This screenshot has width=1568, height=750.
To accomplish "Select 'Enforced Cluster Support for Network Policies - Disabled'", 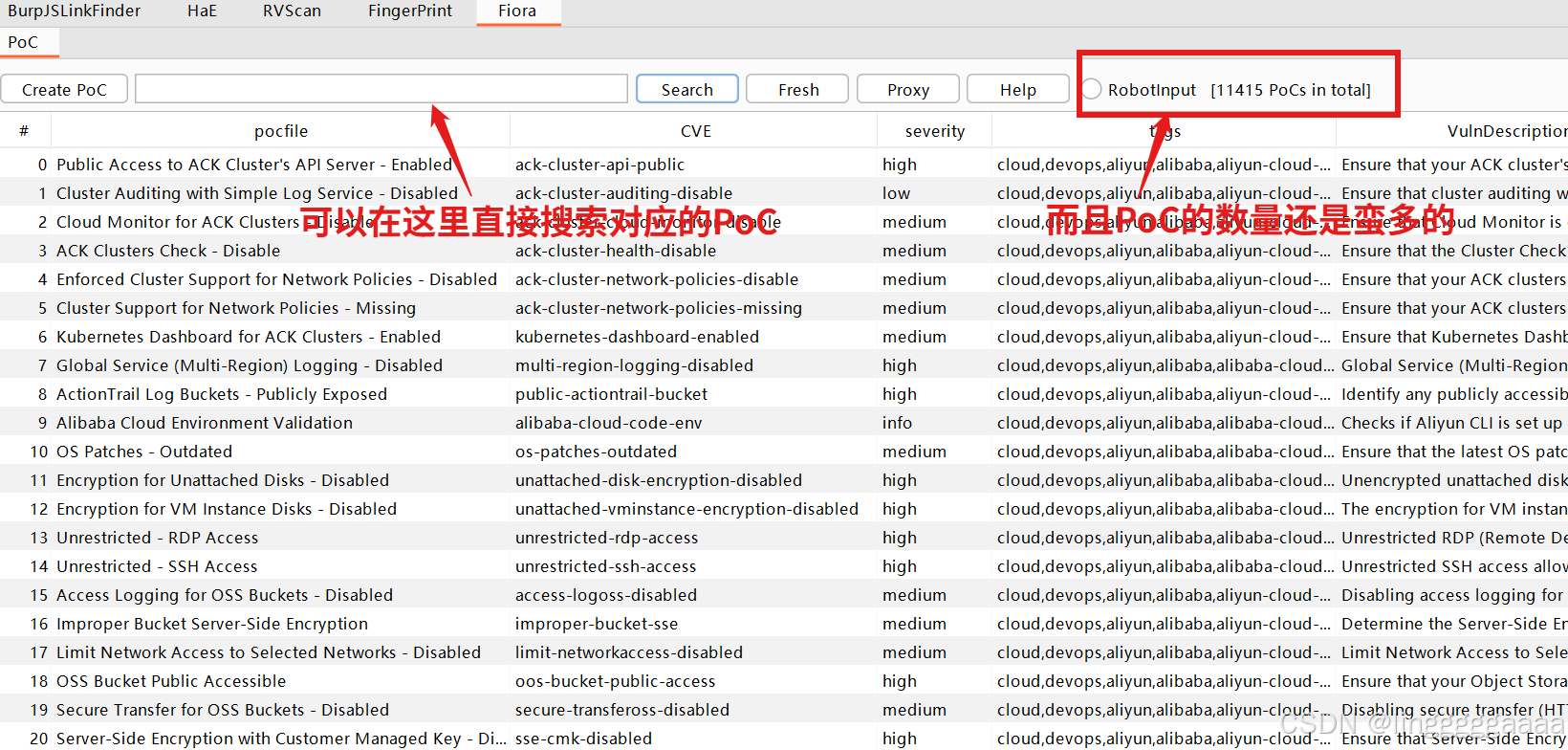I will [x=784, y=279].
